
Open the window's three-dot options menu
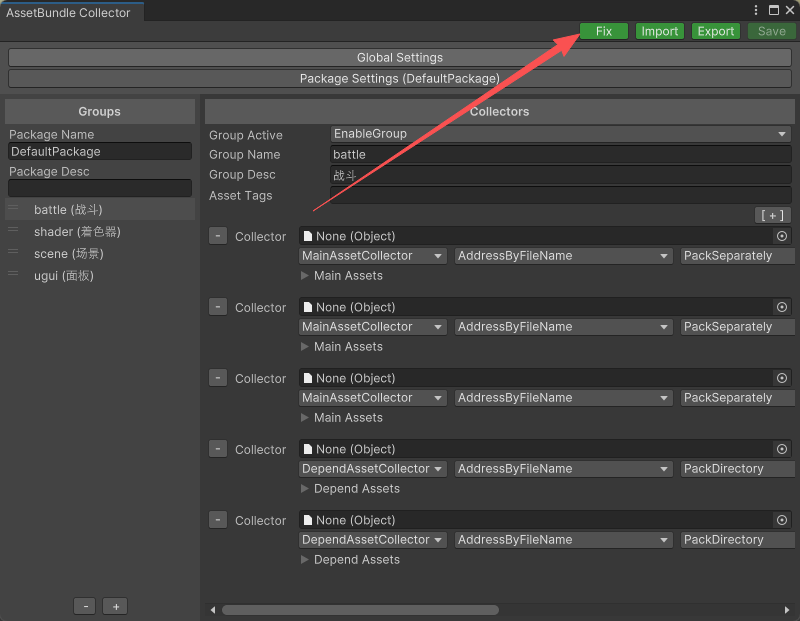click(756, 10)
